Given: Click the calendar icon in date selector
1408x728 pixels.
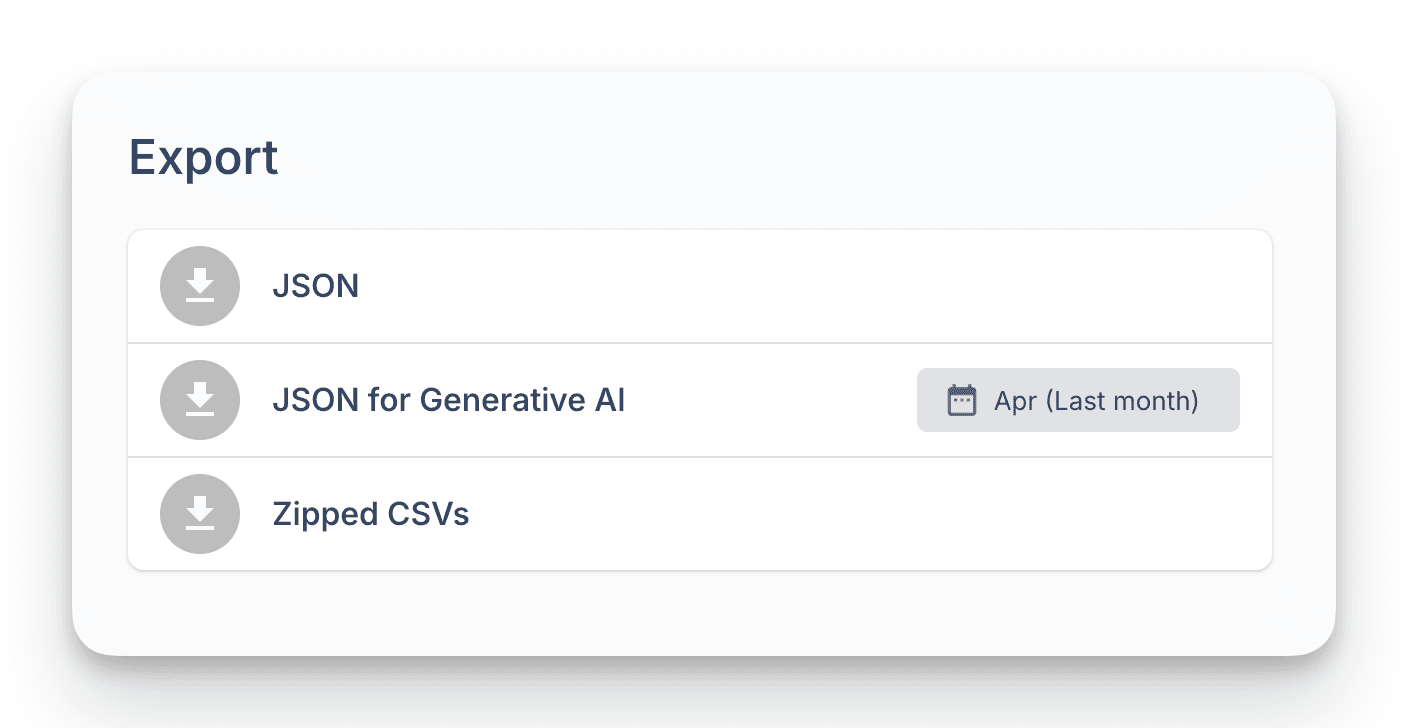Looking at the screenshot, I should pyautogui.click(x=961, y=400).
